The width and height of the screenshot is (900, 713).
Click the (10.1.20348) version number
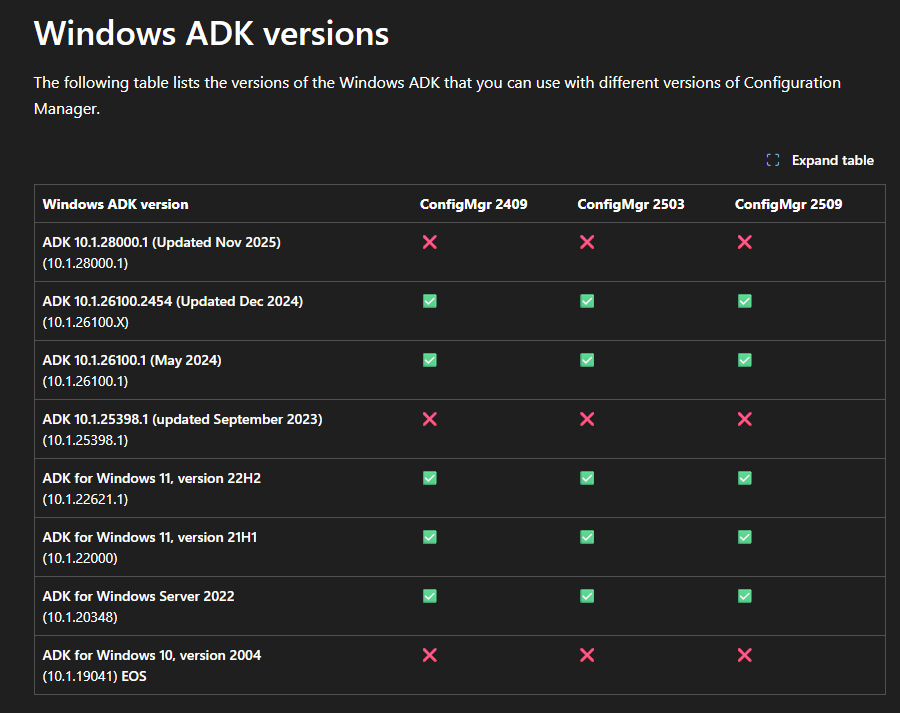(80, 618)
